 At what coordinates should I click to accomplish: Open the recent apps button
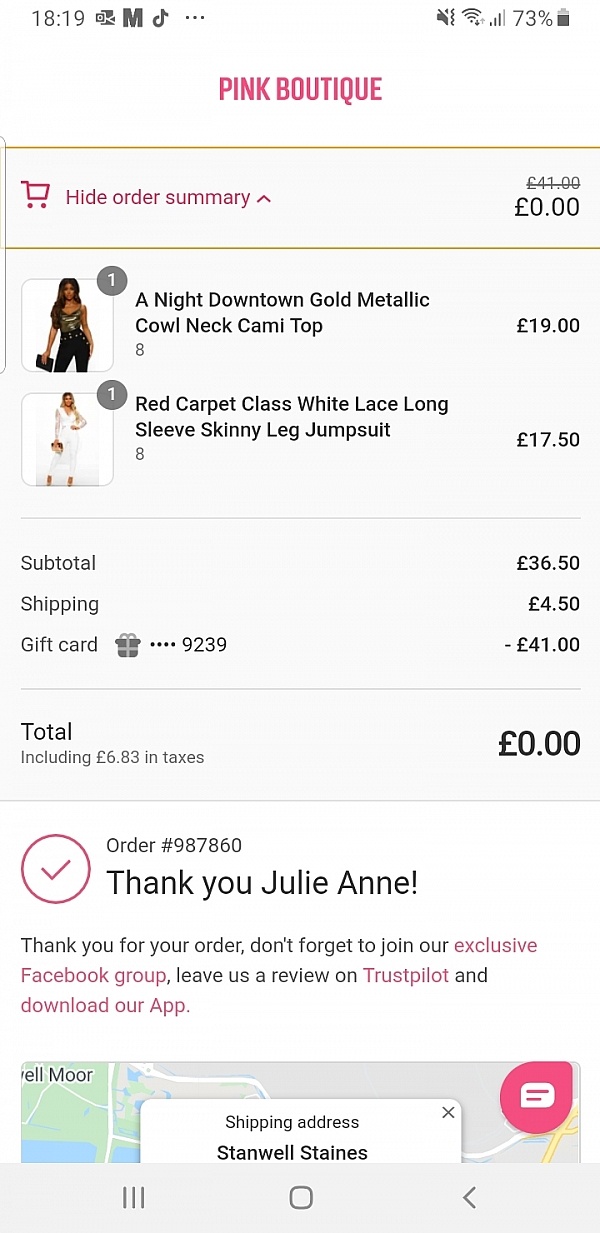click(x=134, y=1198)
